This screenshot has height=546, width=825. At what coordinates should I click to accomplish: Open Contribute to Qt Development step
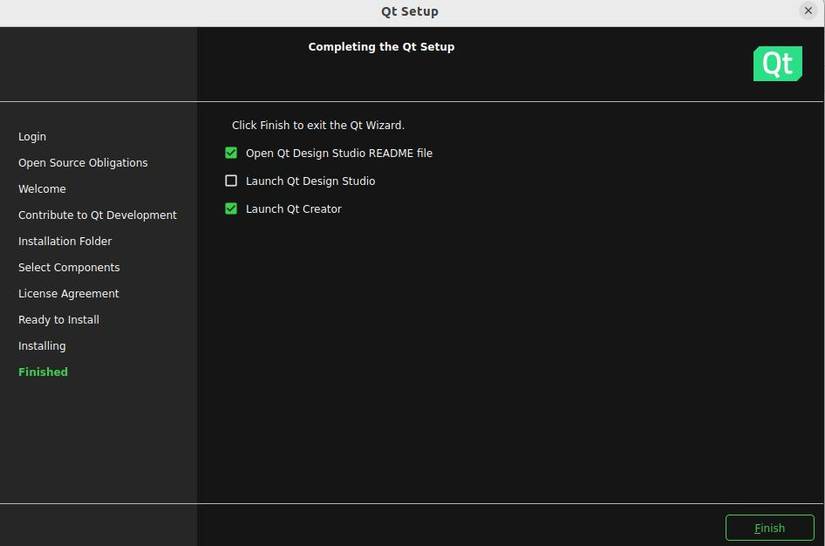(x=97, y=215)
